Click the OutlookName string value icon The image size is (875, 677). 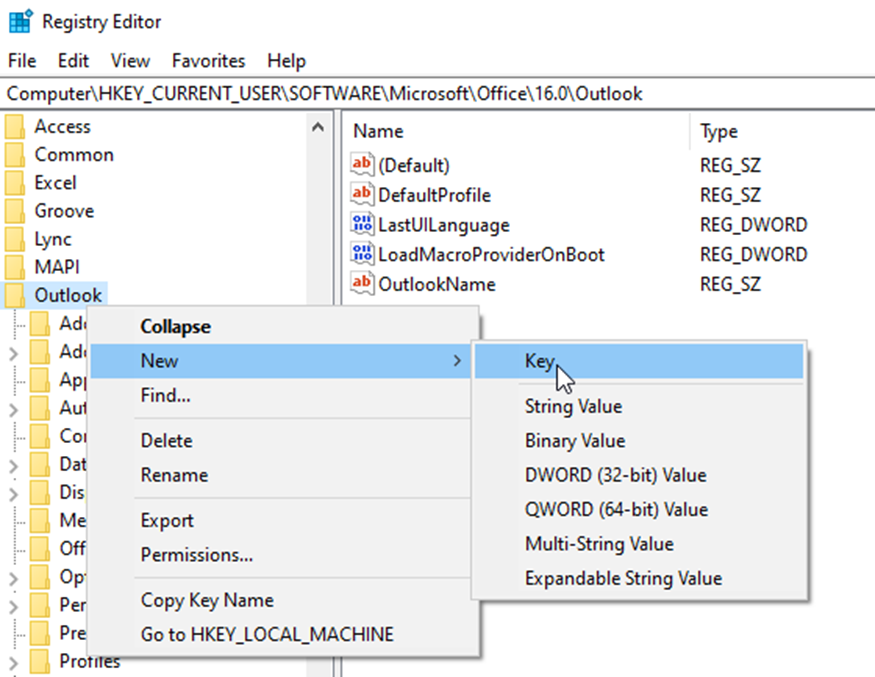(x=362, y=283)
